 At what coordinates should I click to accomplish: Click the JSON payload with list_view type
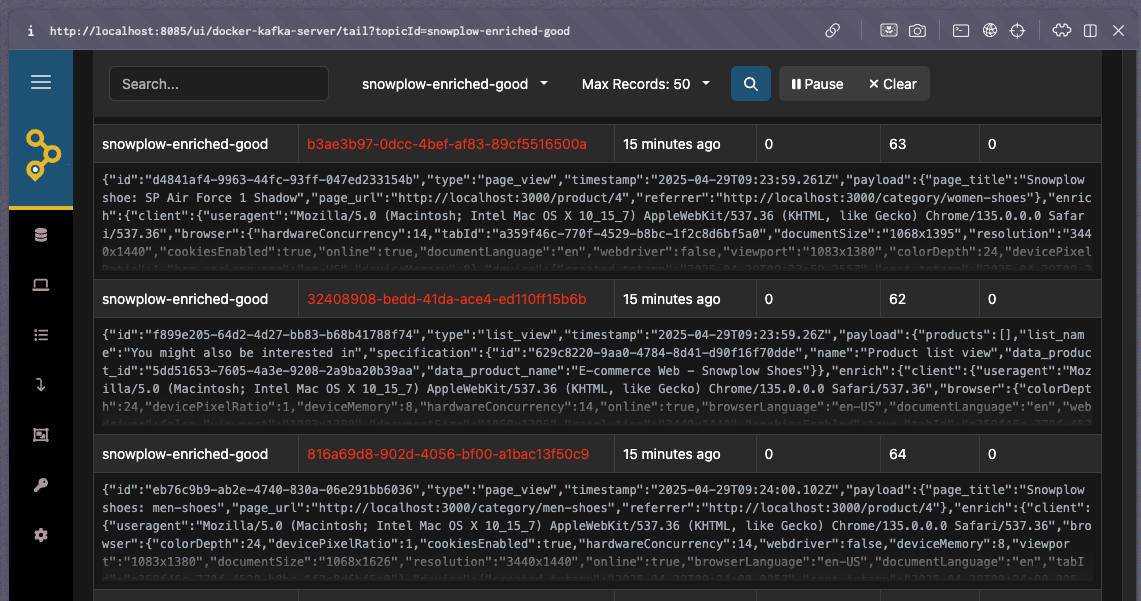tap(597, 376)
